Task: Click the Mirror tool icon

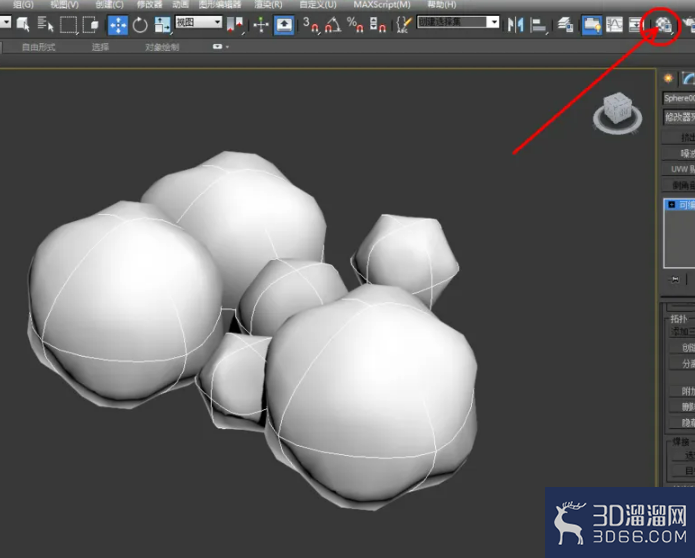Action: 515,25
